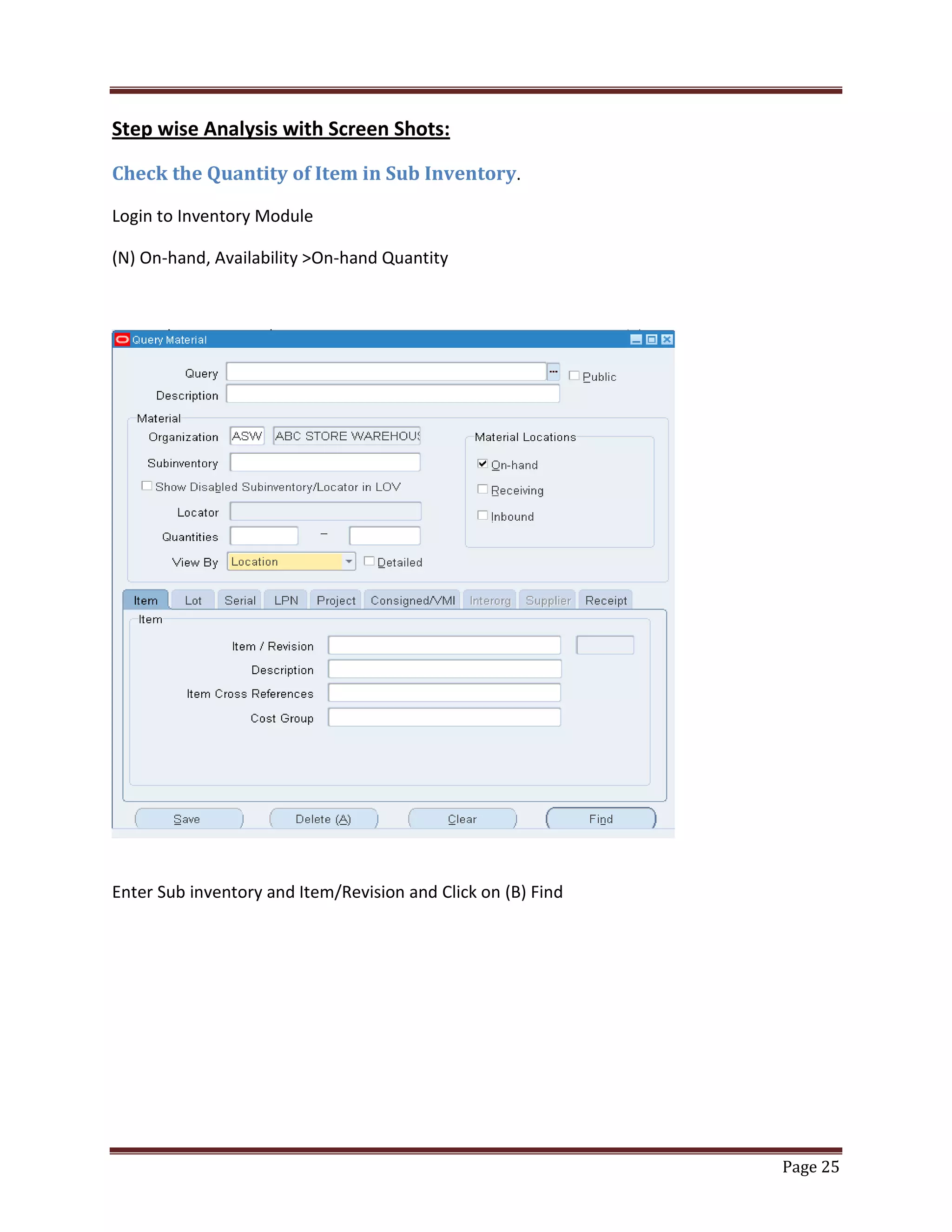Minimize the Query Material window
Viewport: 952px width, 1232px height.
point(635,339)
